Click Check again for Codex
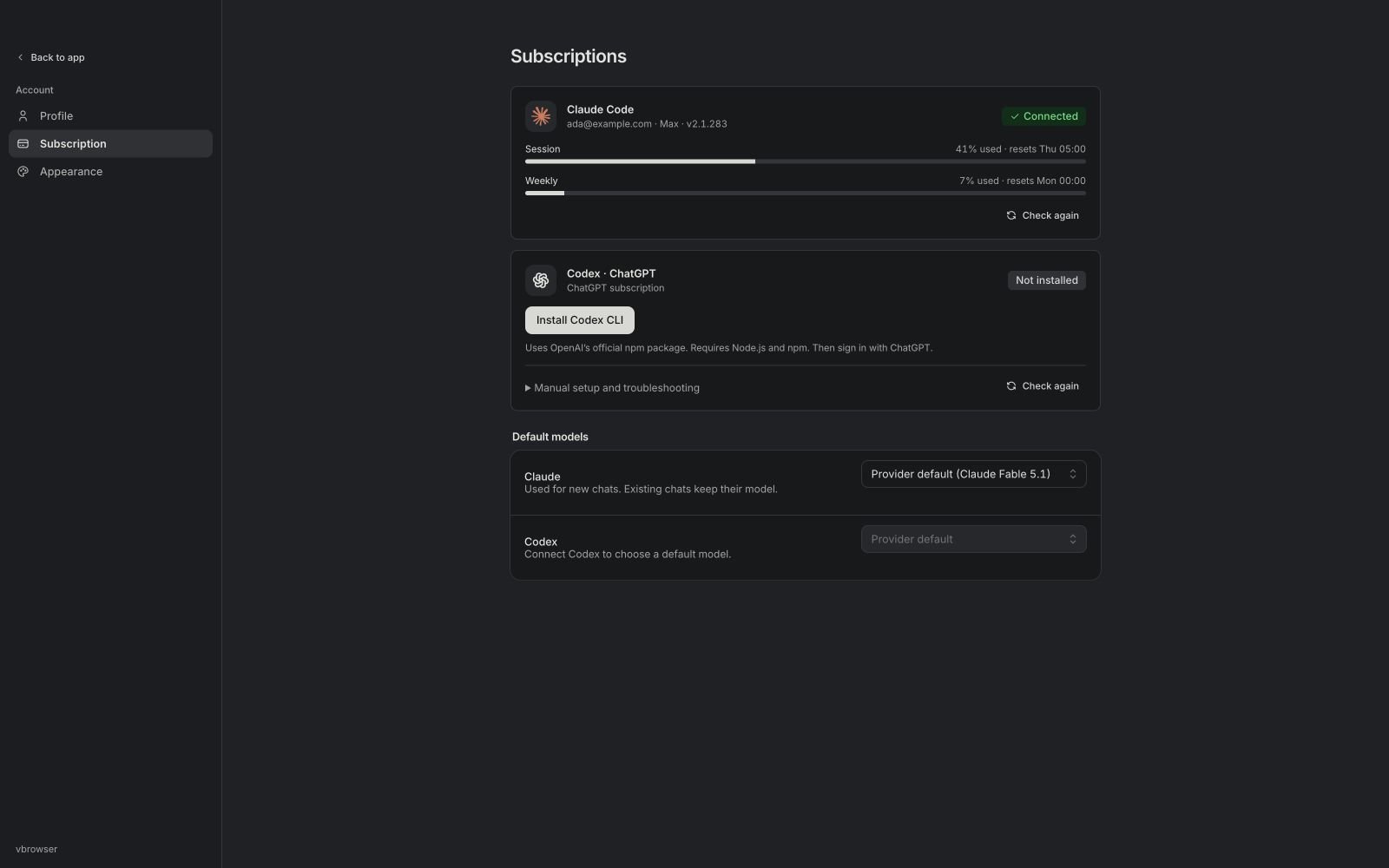1389x868 pixels. click(x=1043, y=386)
